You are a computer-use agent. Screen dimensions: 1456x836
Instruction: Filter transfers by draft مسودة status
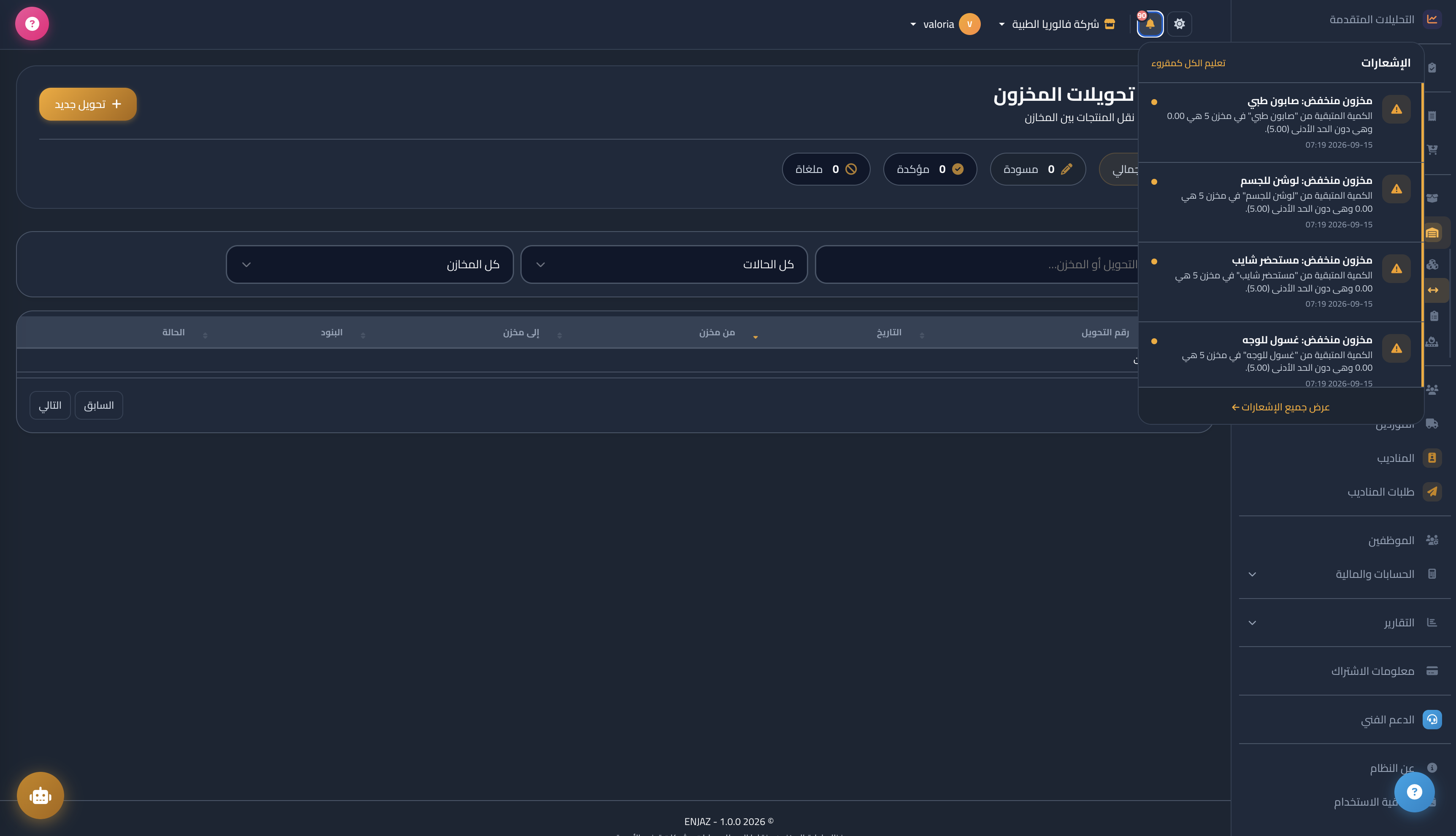click(x=1037, y=169)
